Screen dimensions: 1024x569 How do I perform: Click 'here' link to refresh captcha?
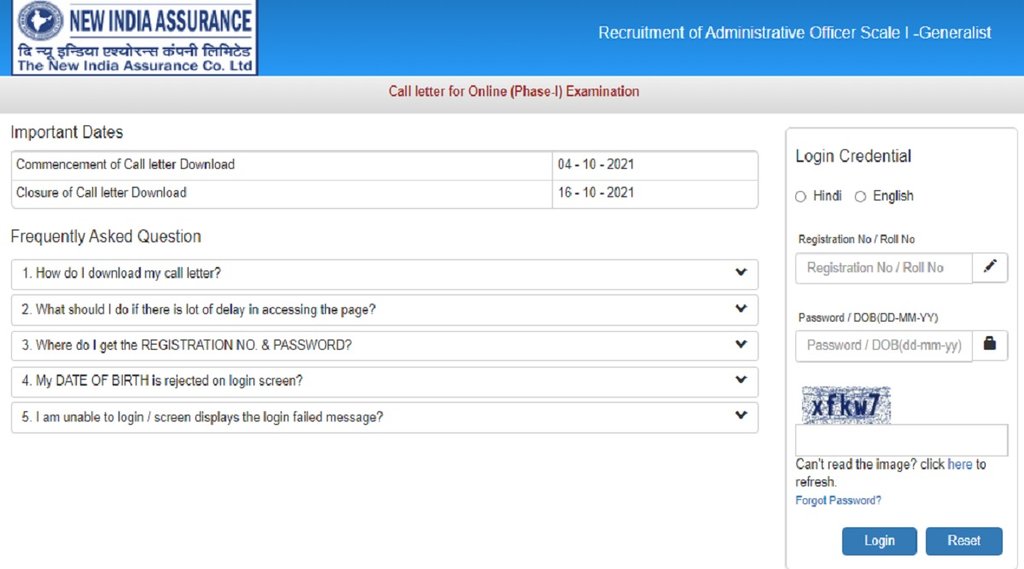[959, 464]
